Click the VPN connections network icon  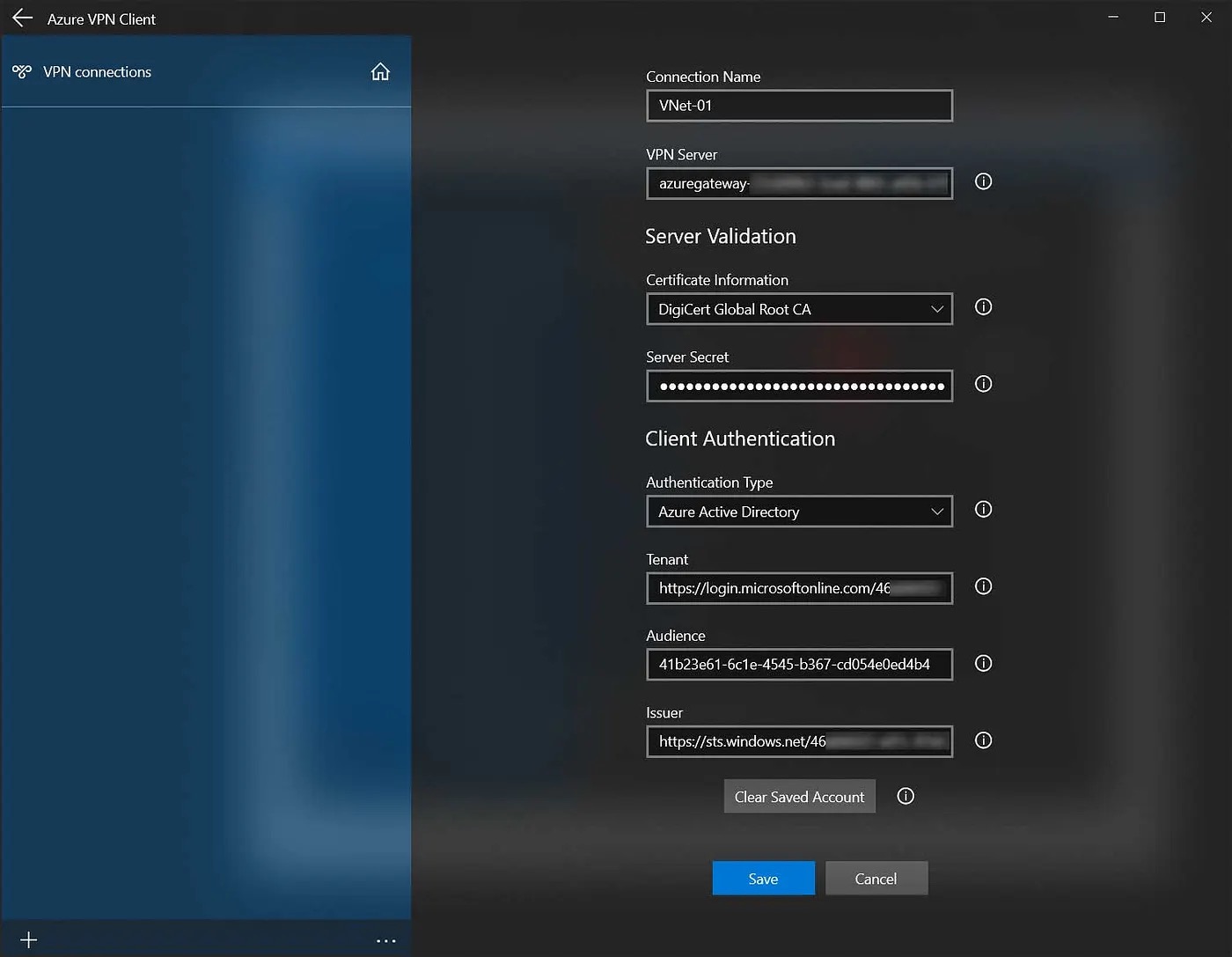pyautogui.click(x=22, y=71)
